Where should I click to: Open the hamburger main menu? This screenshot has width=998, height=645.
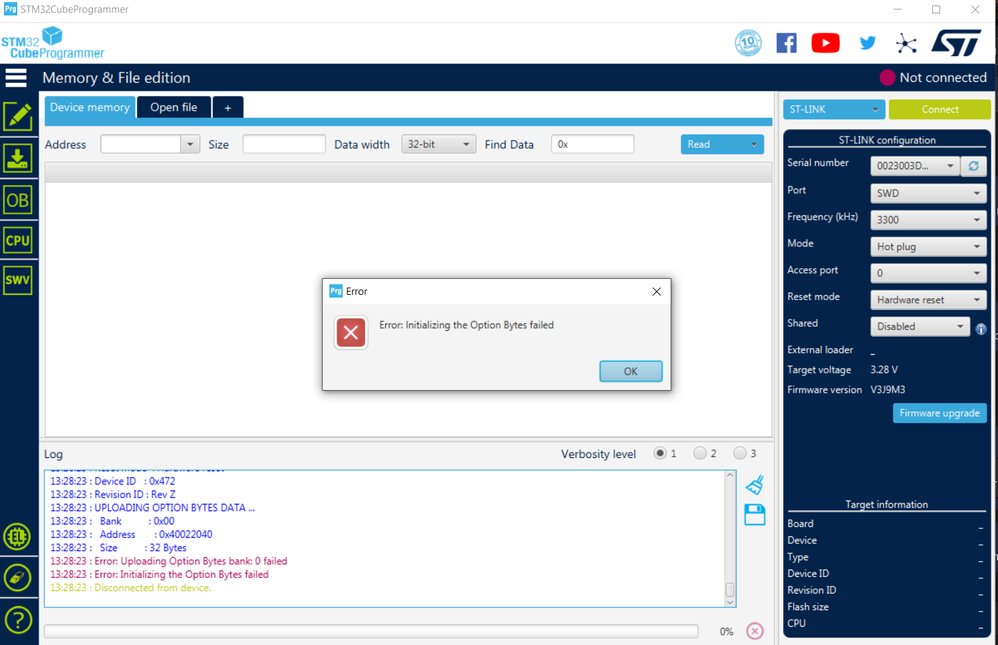point(16,78)
